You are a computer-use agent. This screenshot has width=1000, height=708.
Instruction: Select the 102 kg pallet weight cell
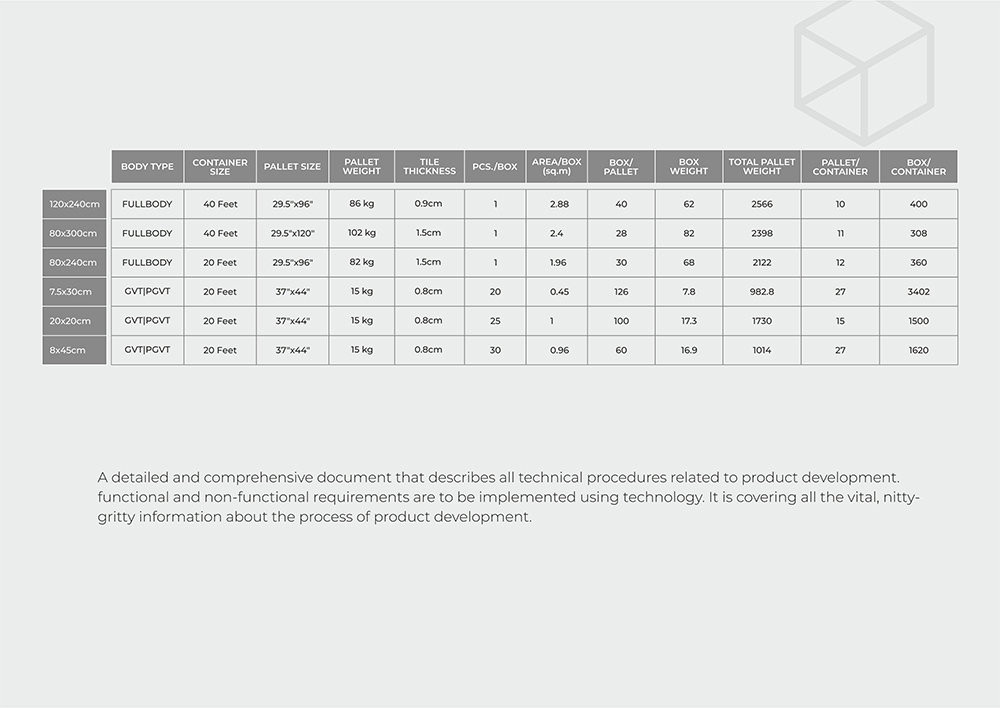click(361, 233)
